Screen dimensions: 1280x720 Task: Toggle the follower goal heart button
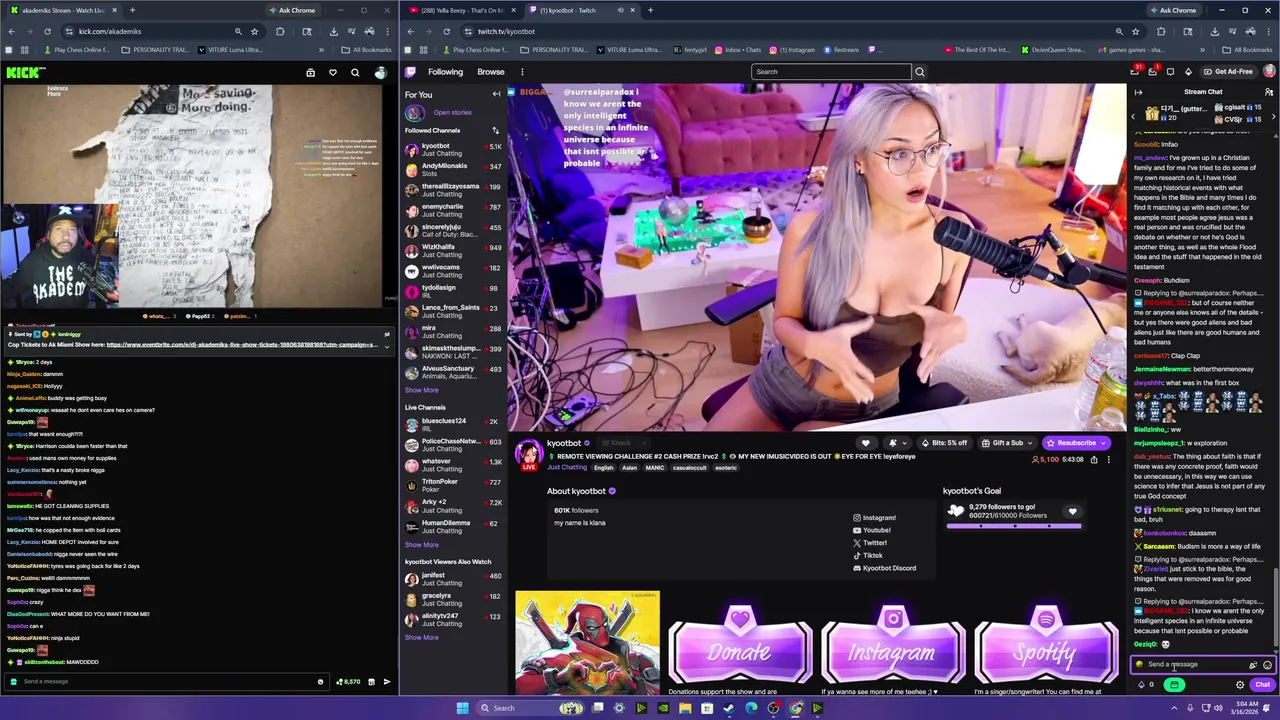1072,512
